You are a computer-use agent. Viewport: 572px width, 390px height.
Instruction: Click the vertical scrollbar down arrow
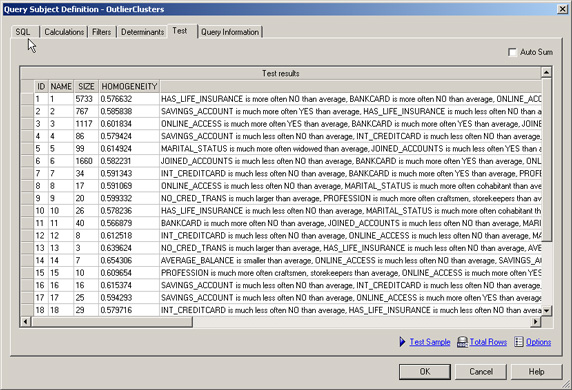click(546, 311)
